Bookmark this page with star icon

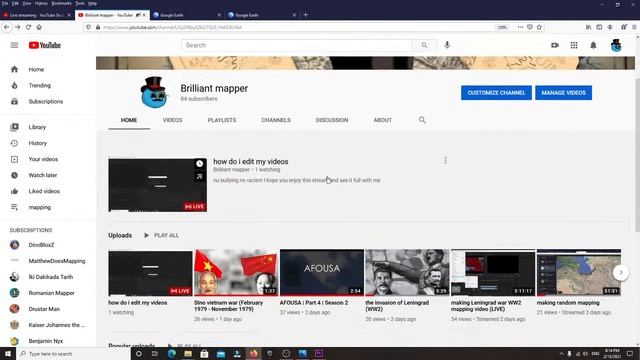pos(539,27)
